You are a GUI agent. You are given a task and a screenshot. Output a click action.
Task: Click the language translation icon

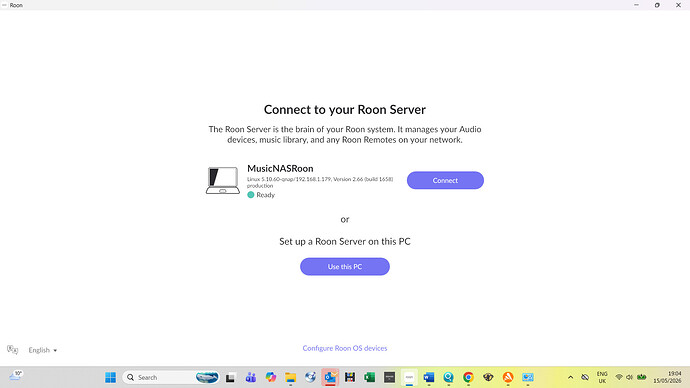click(x=12, y=350)
